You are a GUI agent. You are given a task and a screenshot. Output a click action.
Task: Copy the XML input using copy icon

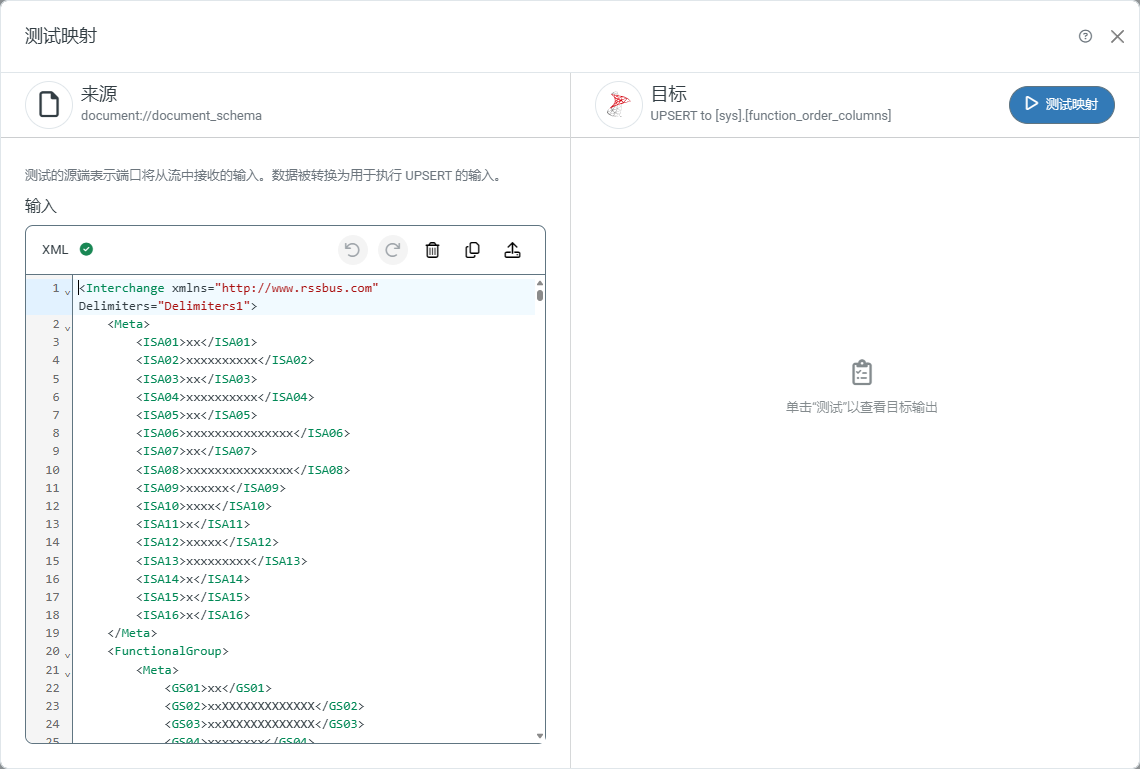pyautogui.click(x=473, y=250)
